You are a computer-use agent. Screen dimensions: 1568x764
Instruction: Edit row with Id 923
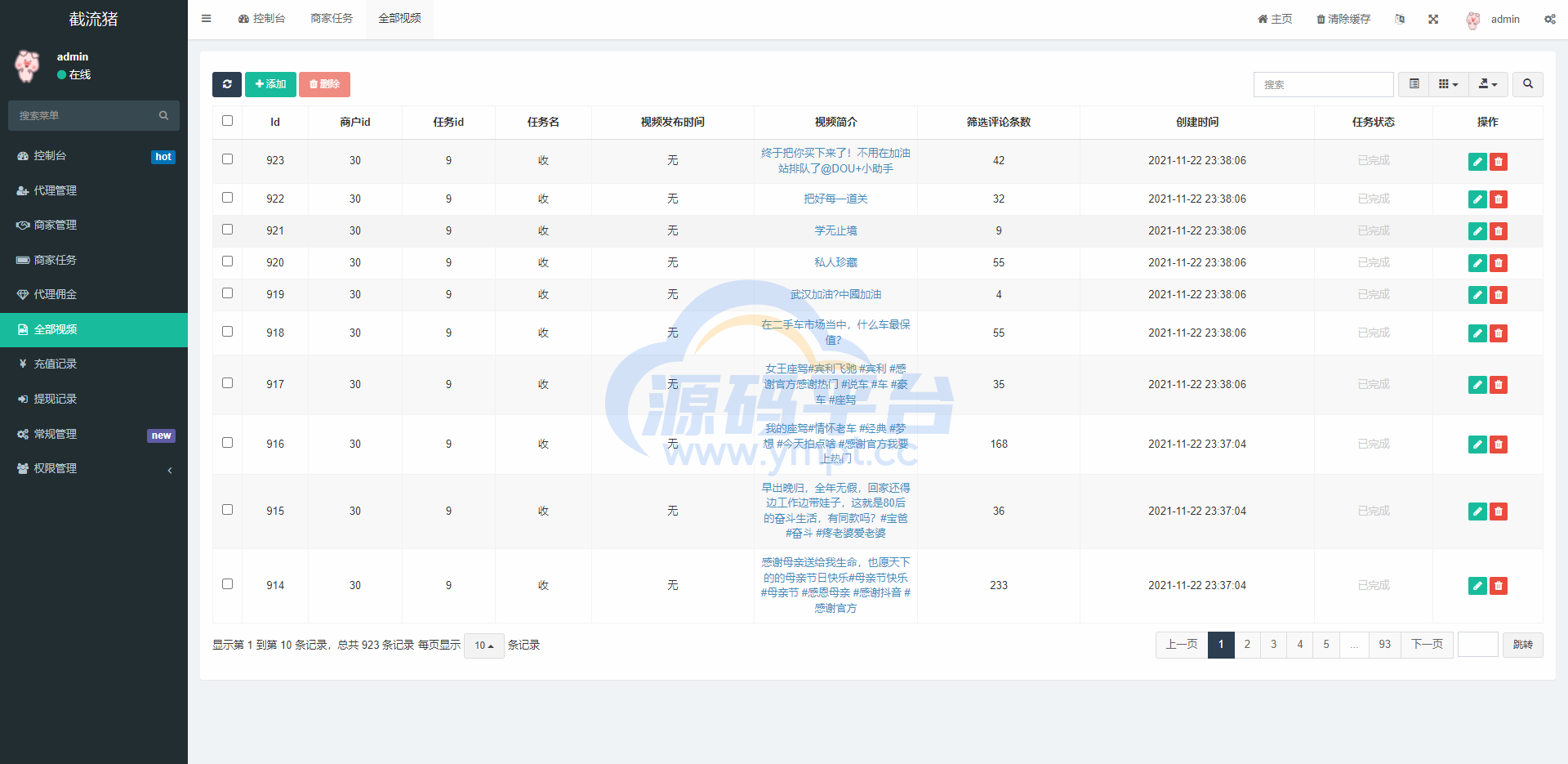(1477, 162)
